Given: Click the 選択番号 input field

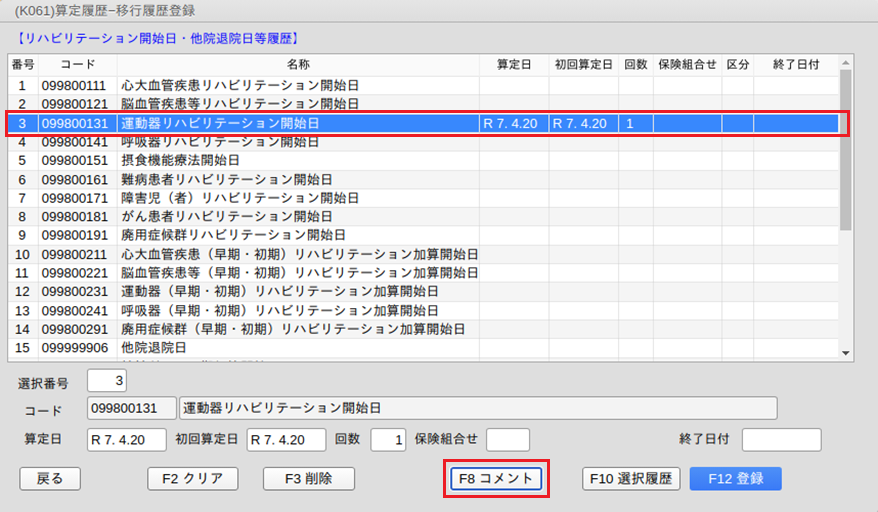Looking at the screenshot, I should click(x=106, y=381).
